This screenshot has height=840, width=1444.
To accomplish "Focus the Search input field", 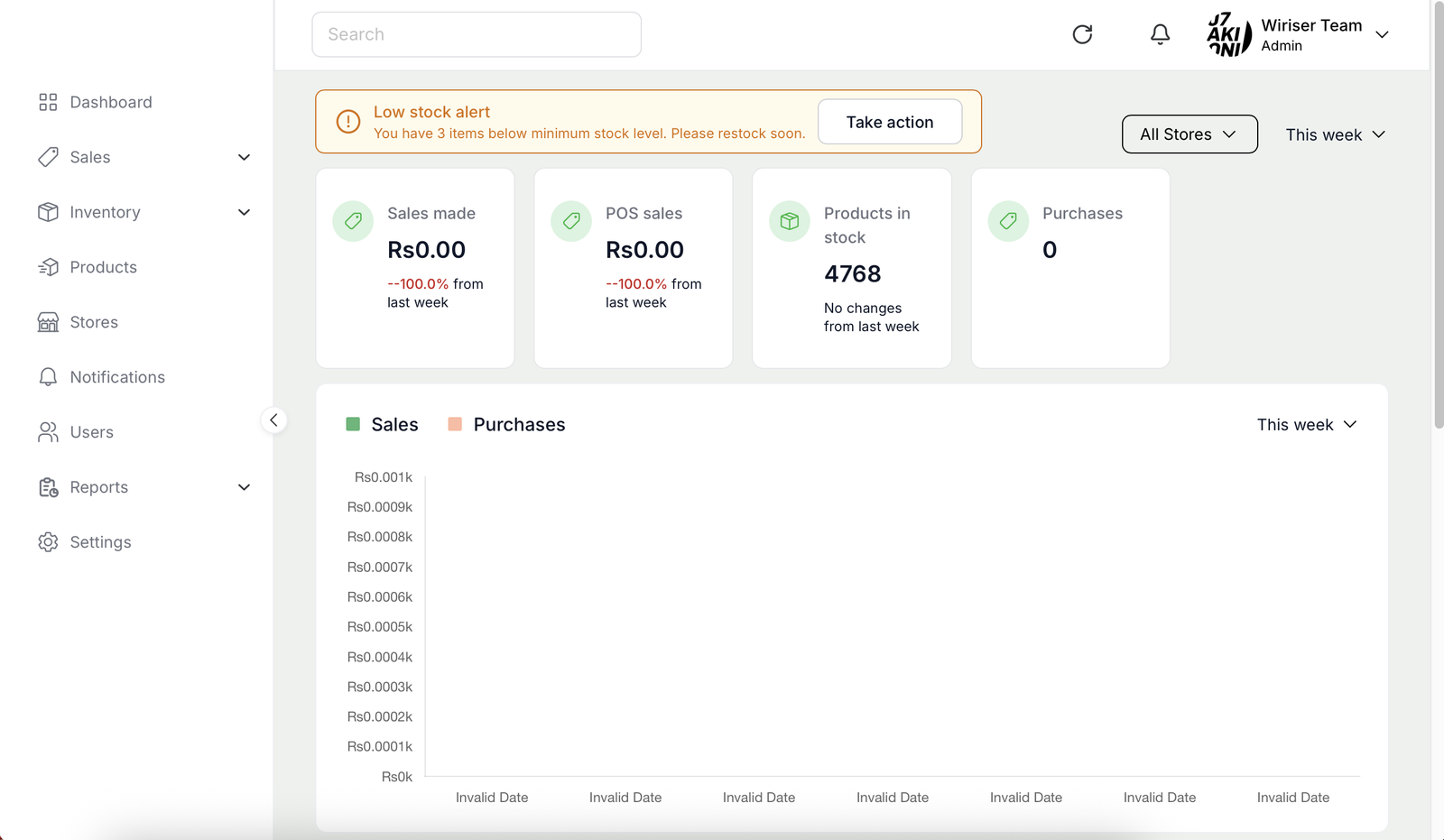I will point(477,34).
